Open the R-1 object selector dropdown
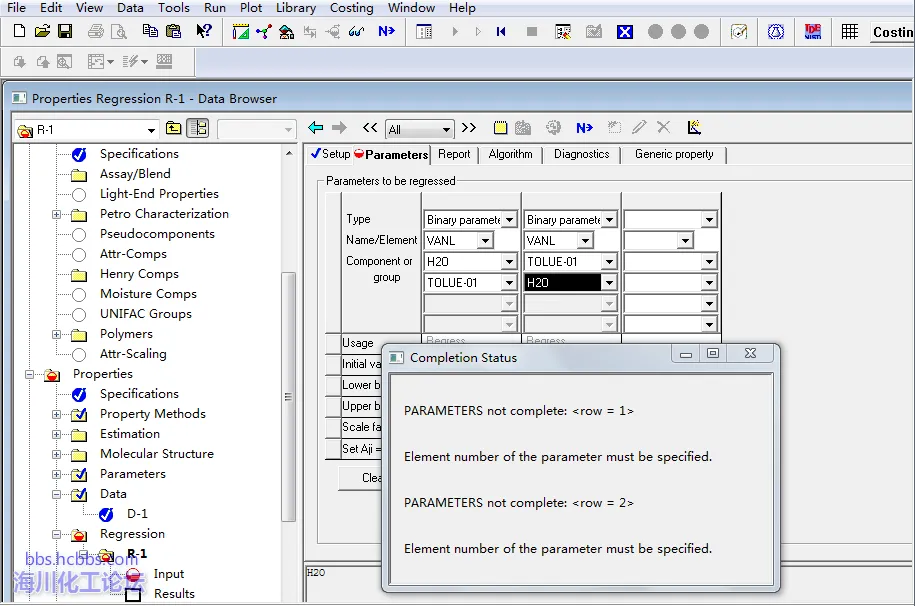Screen dimensions: 915x606 (x=151, y=130)
